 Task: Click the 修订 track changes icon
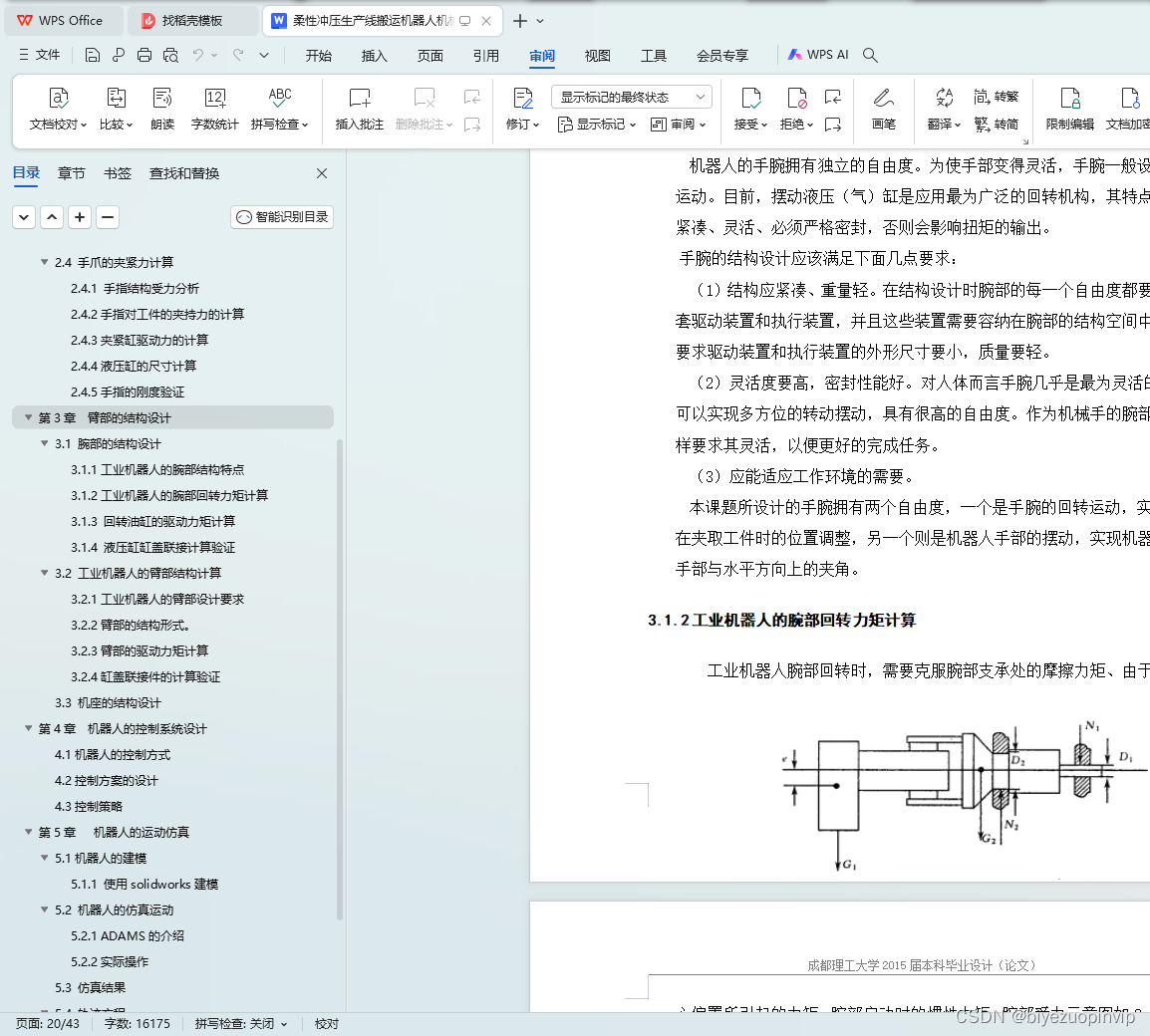(523, 98)
